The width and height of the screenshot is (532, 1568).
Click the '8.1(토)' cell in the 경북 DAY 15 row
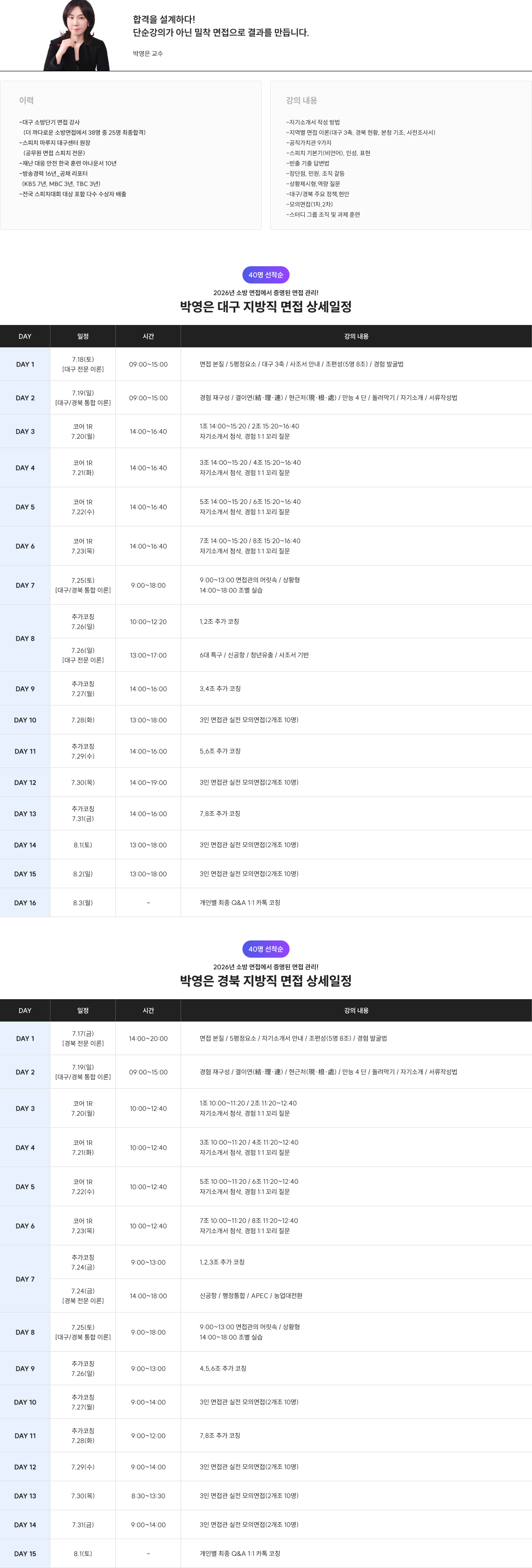pos(83,1554)
